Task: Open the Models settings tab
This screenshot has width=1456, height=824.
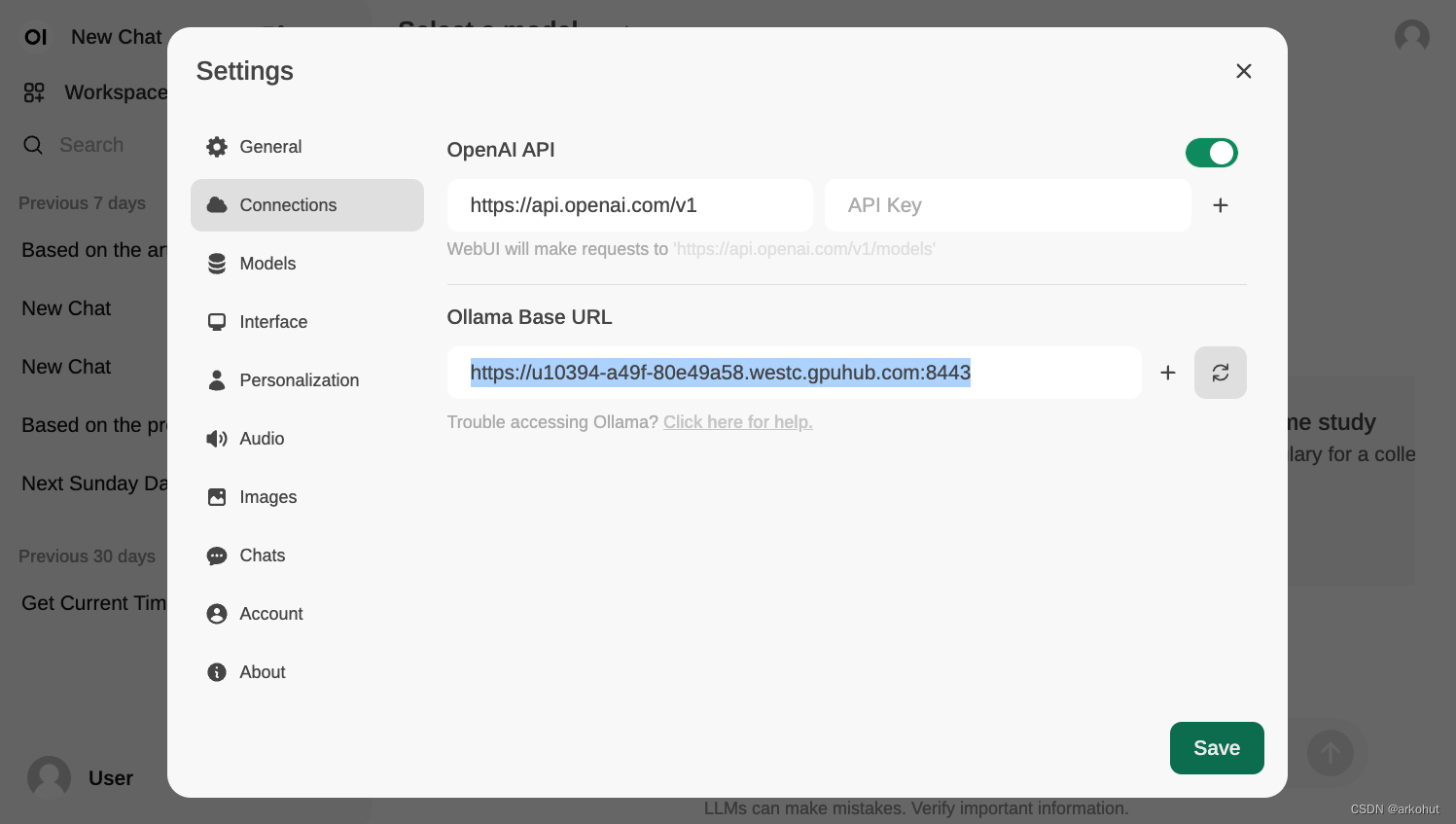Action: 306,264
